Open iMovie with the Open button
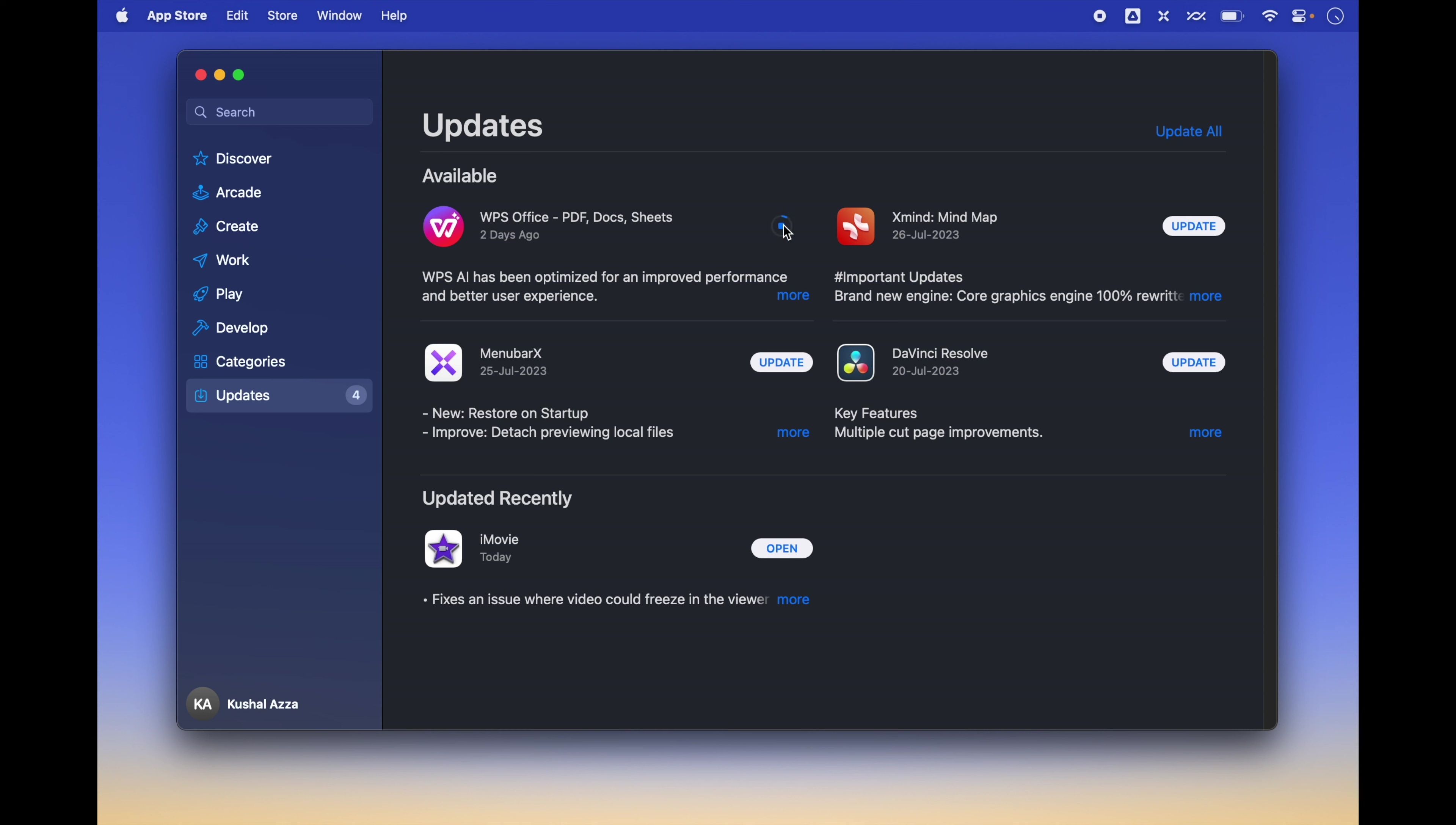This screenshot has width=1456, height=825. (782, 549)
